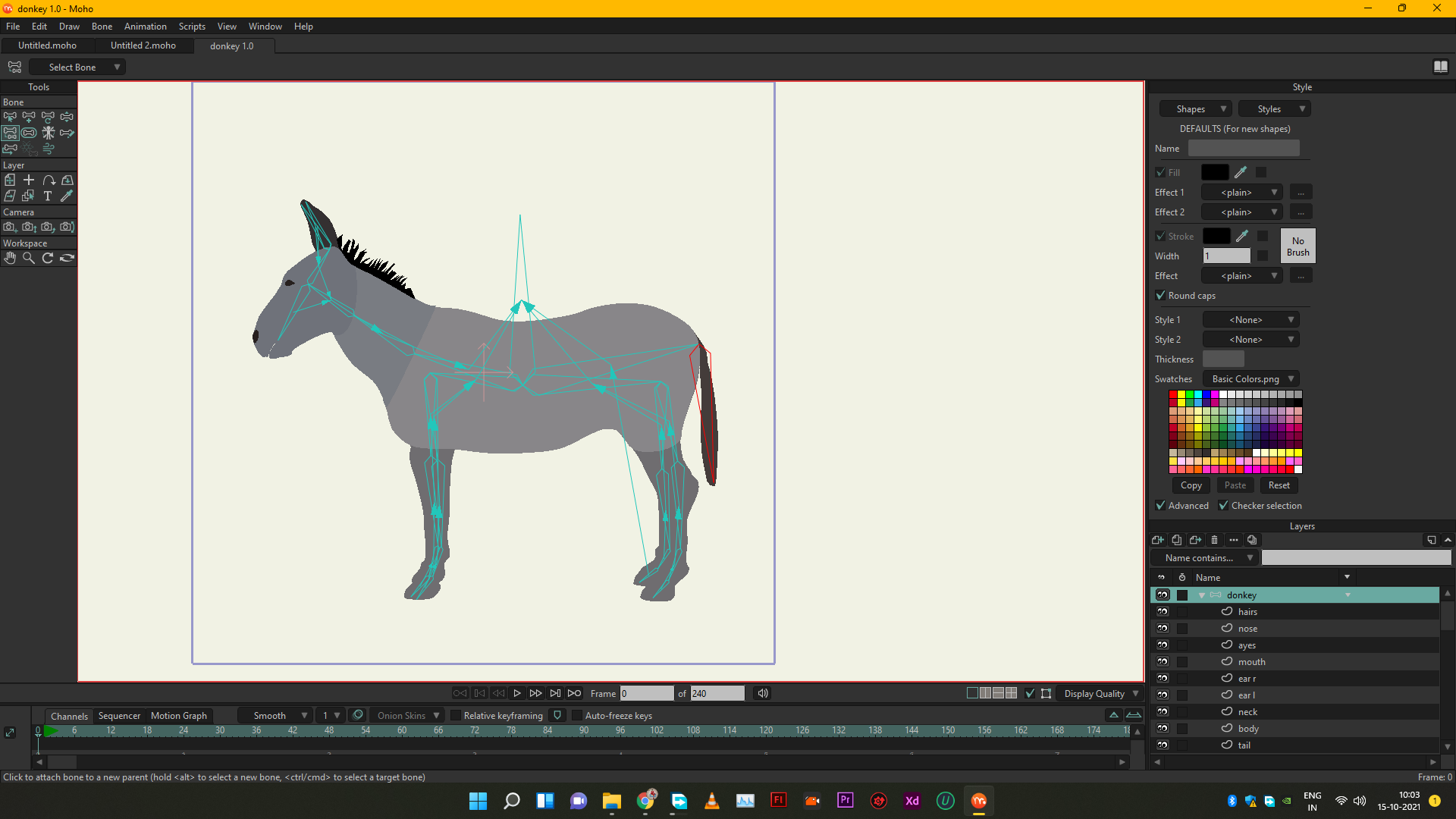The height and width of the screenshot is (819, 1456).
Task: Collapse the donkey bone layer group
Action: [x=1201, y=595]
